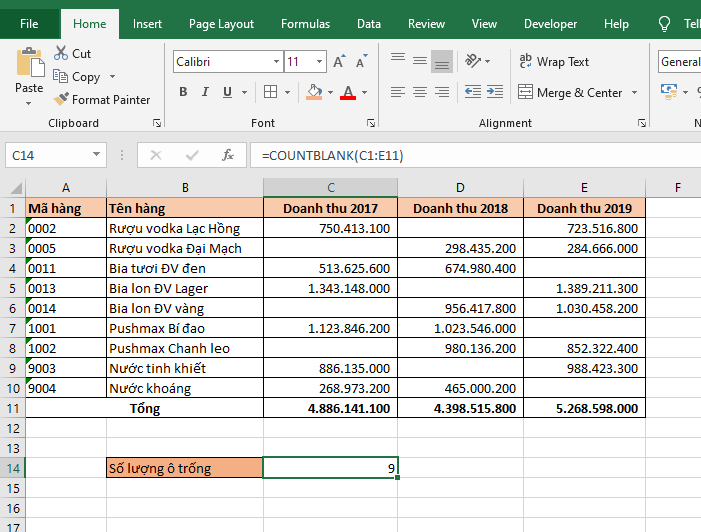Click Increase Font Size icon
Screen dimensions: 701x532
(x=339, y=62)
